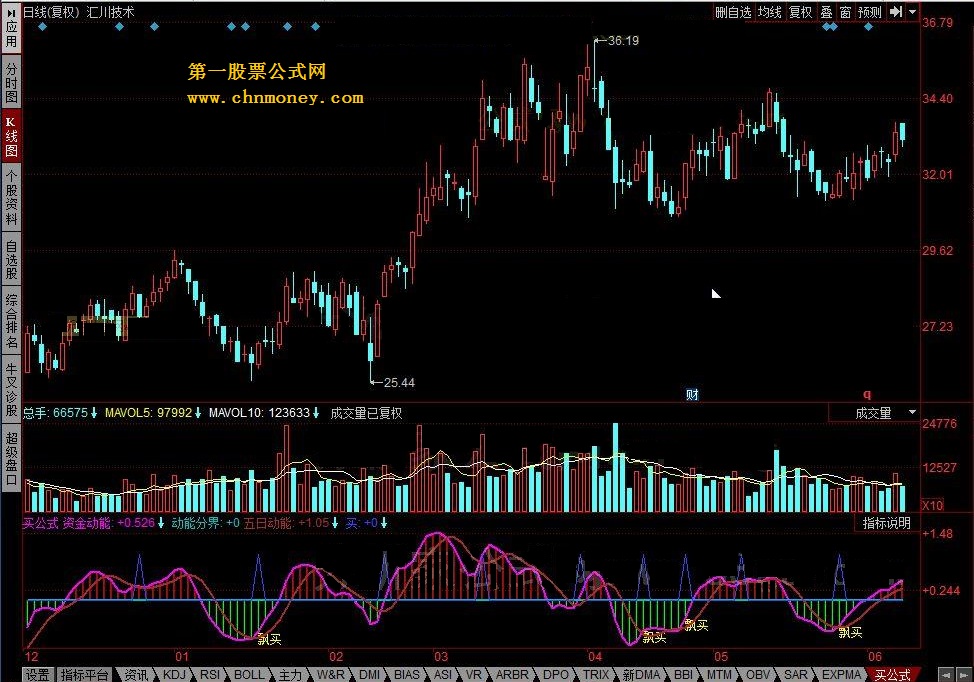Select the BIAS indicator tab

coord(407,675)
